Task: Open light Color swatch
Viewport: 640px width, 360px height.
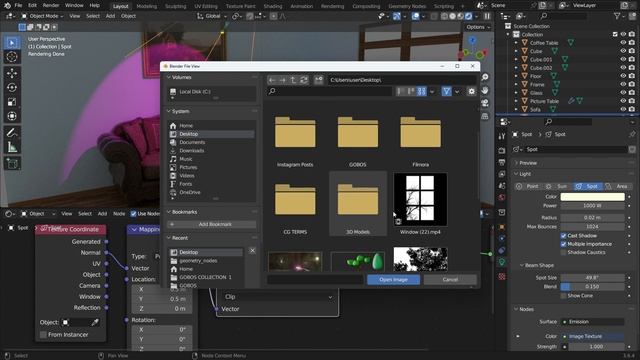Action: (x=592, y=197)
